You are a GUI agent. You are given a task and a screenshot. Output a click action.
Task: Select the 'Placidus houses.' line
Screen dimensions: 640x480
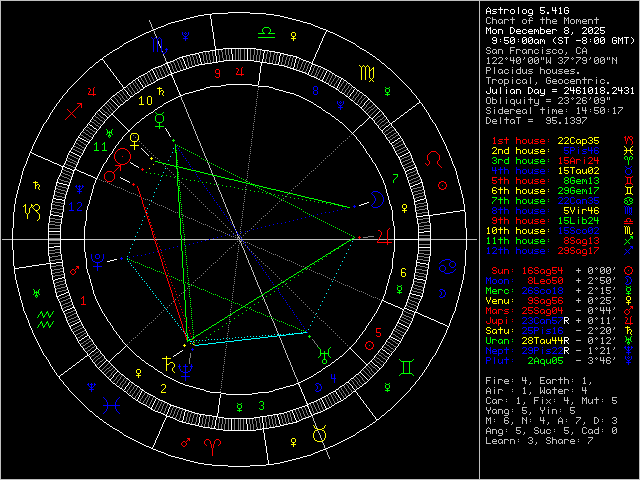[x=533, y=71]
